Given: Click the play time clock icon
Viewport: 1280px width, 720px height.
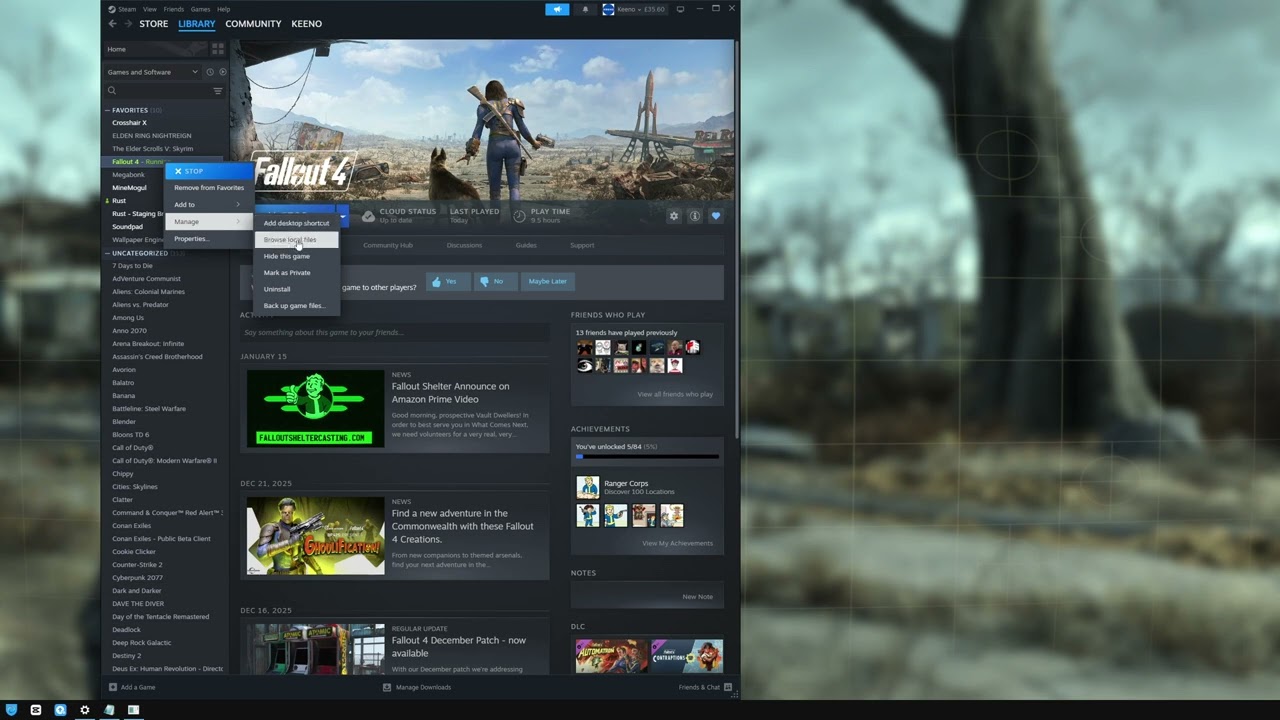Looking at the screenshot, I should [519, 216].
